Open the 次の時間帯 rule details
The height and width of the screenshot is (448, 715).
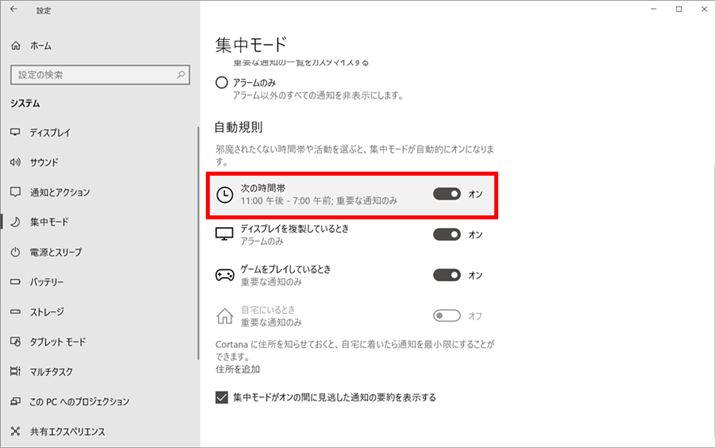pos(352,195)
